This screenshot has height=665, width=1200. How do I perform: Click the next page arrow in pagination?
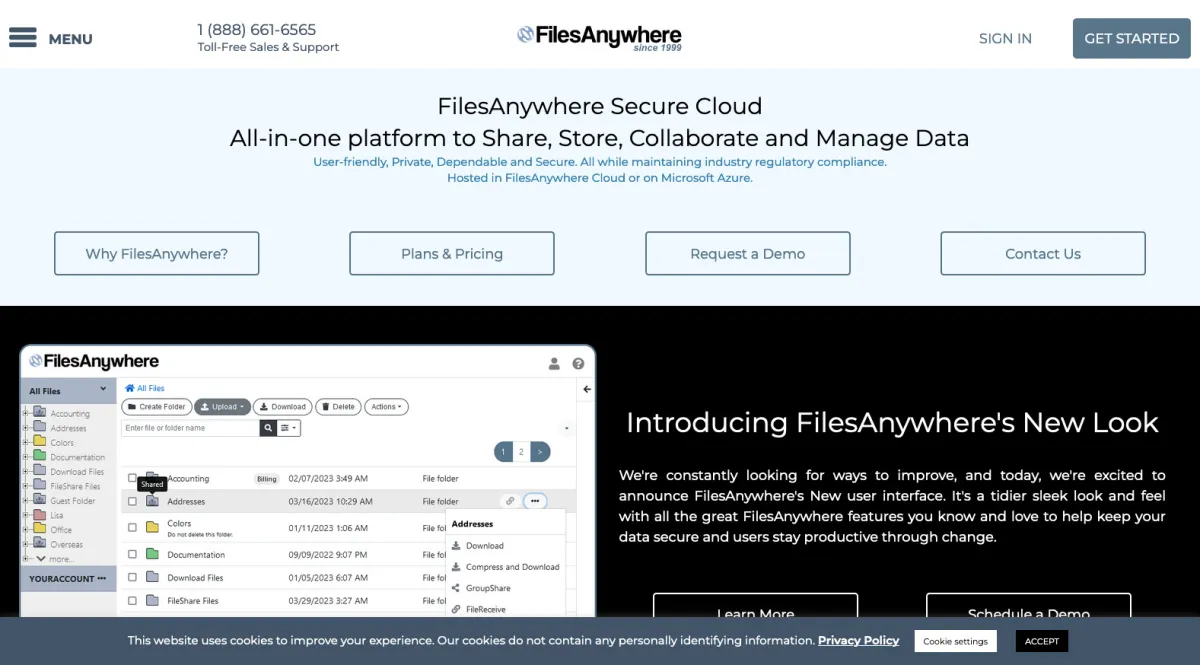click(x=540, y=452)
